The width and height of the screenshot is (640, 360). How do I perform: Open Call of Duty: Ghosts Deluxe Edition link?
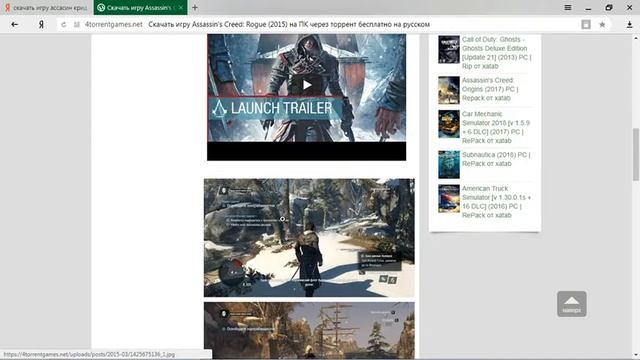[x=497, y=53]
